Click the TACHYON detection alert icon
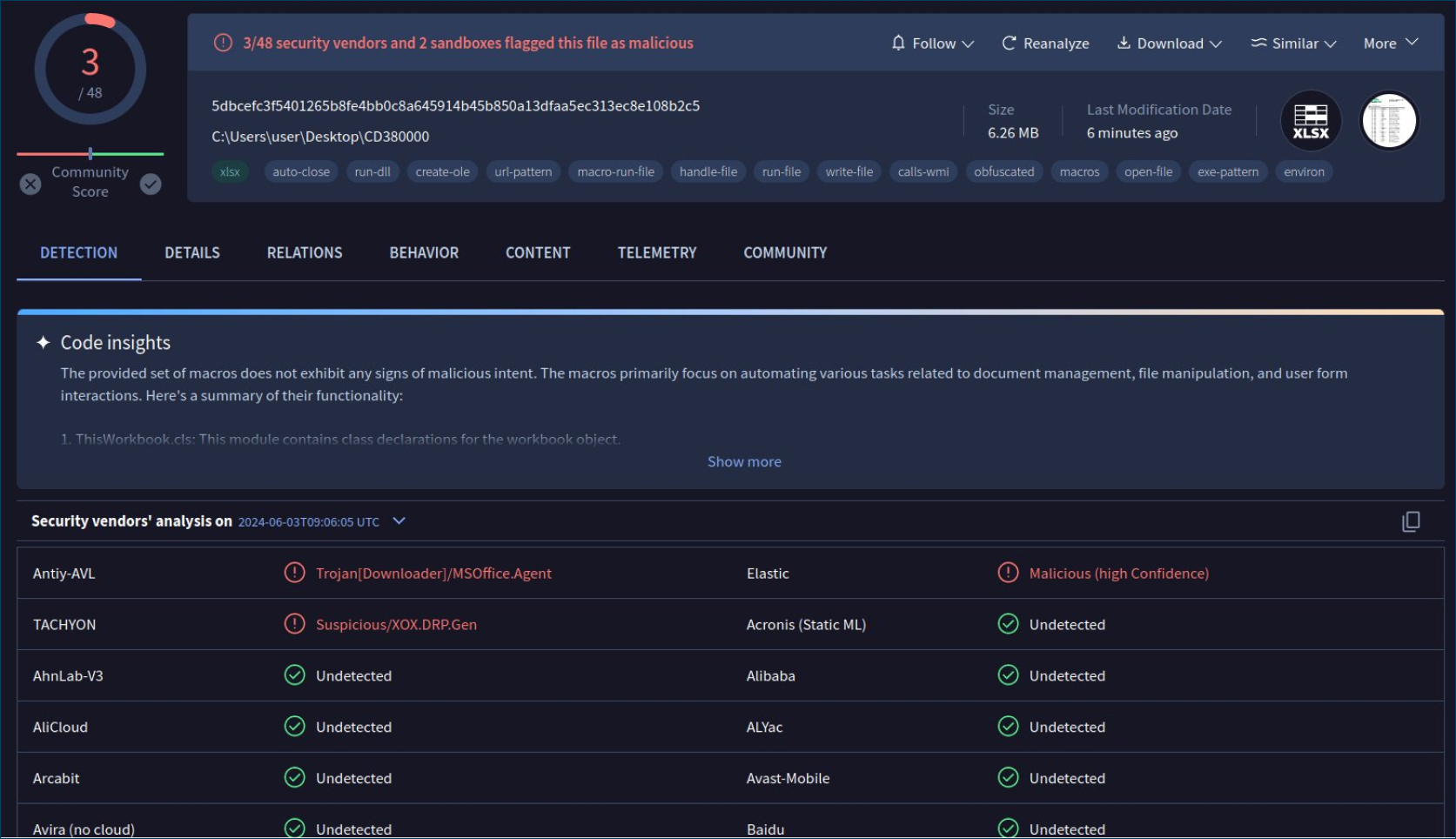Viewport: 1456px width, 839px height. 294,624
